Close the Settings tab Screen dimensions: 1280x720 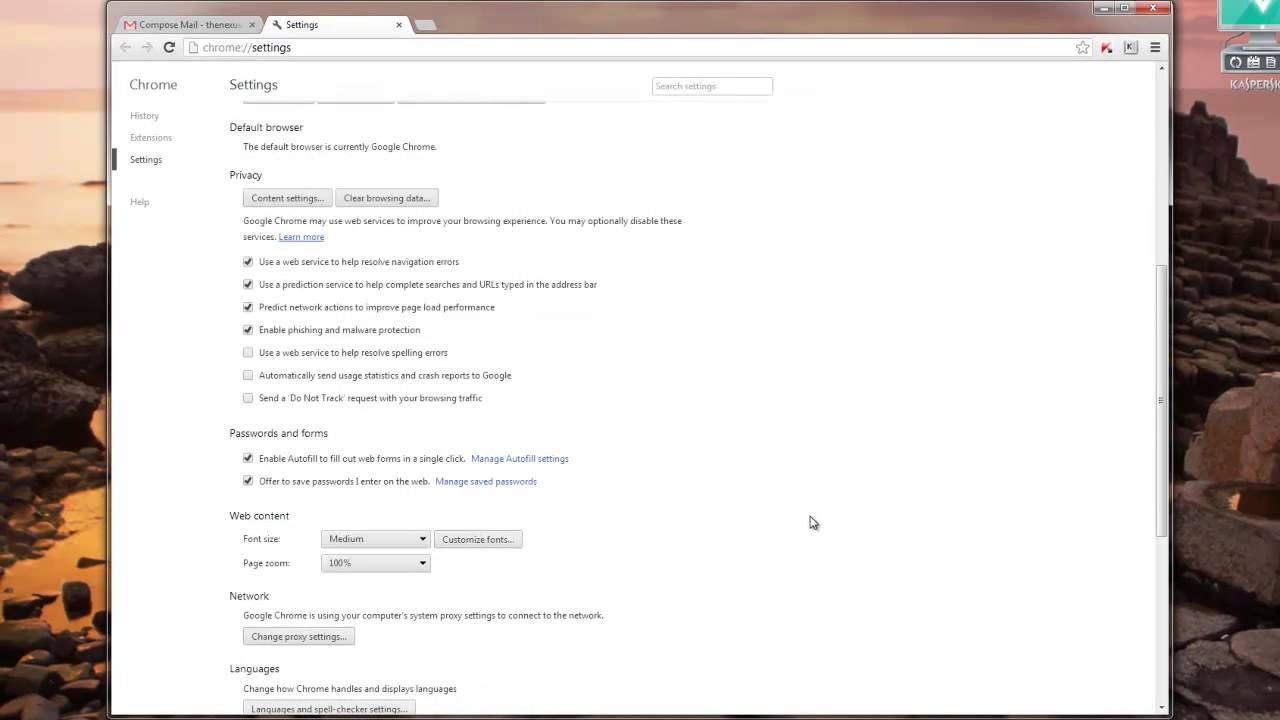400,24
